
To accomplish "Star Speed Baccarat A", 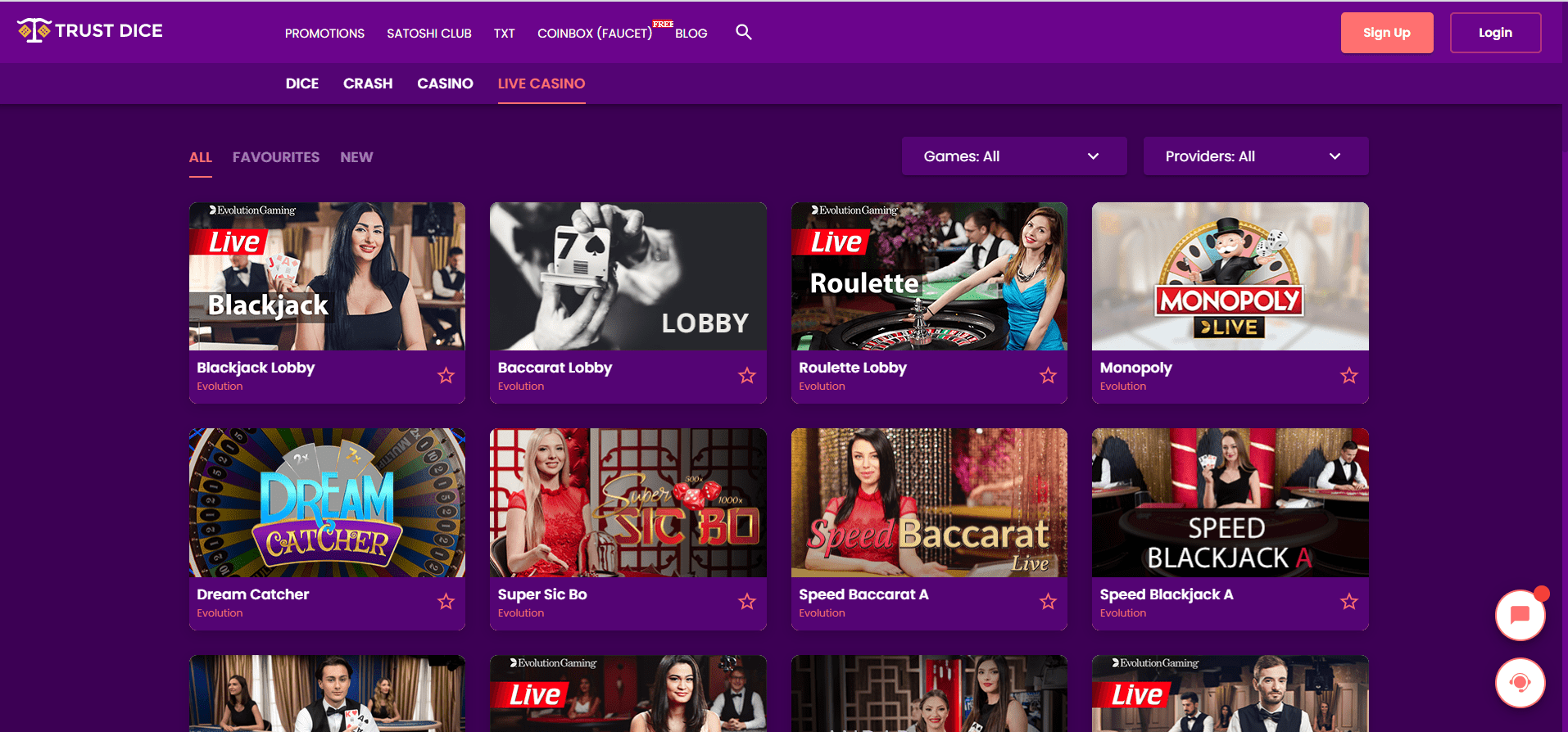I will [x=1048, y=602].
